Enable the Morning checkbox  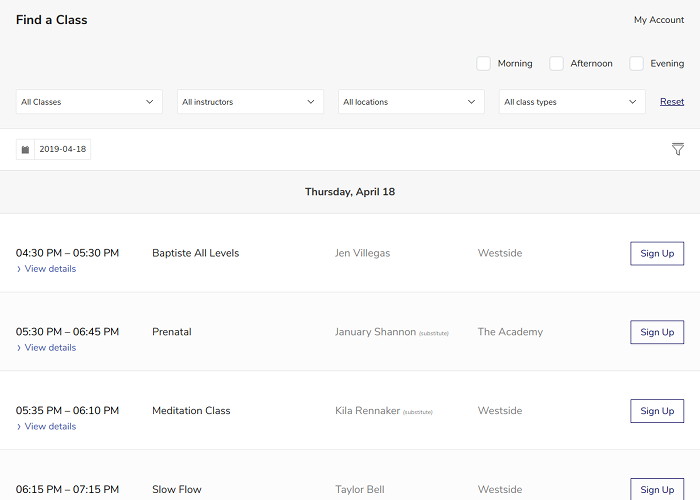[x=483, y=63]
